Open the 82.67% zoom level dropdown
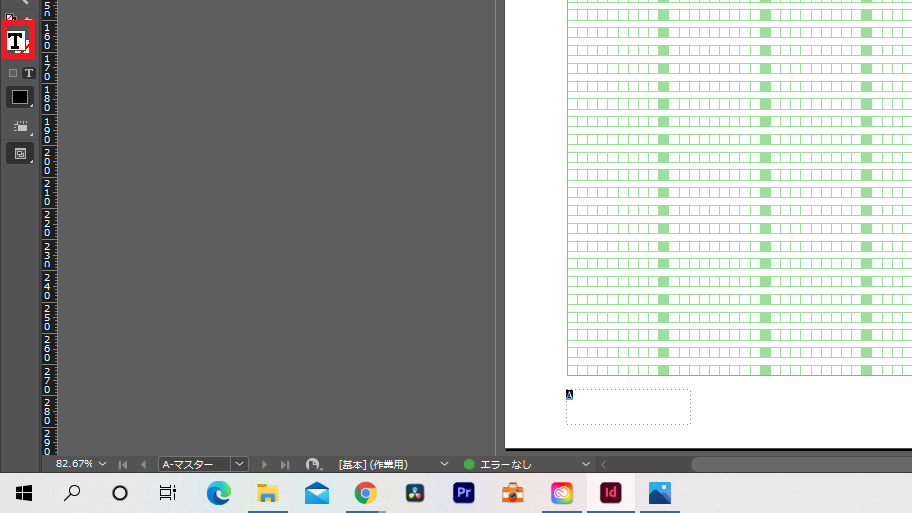 point(102,464)
